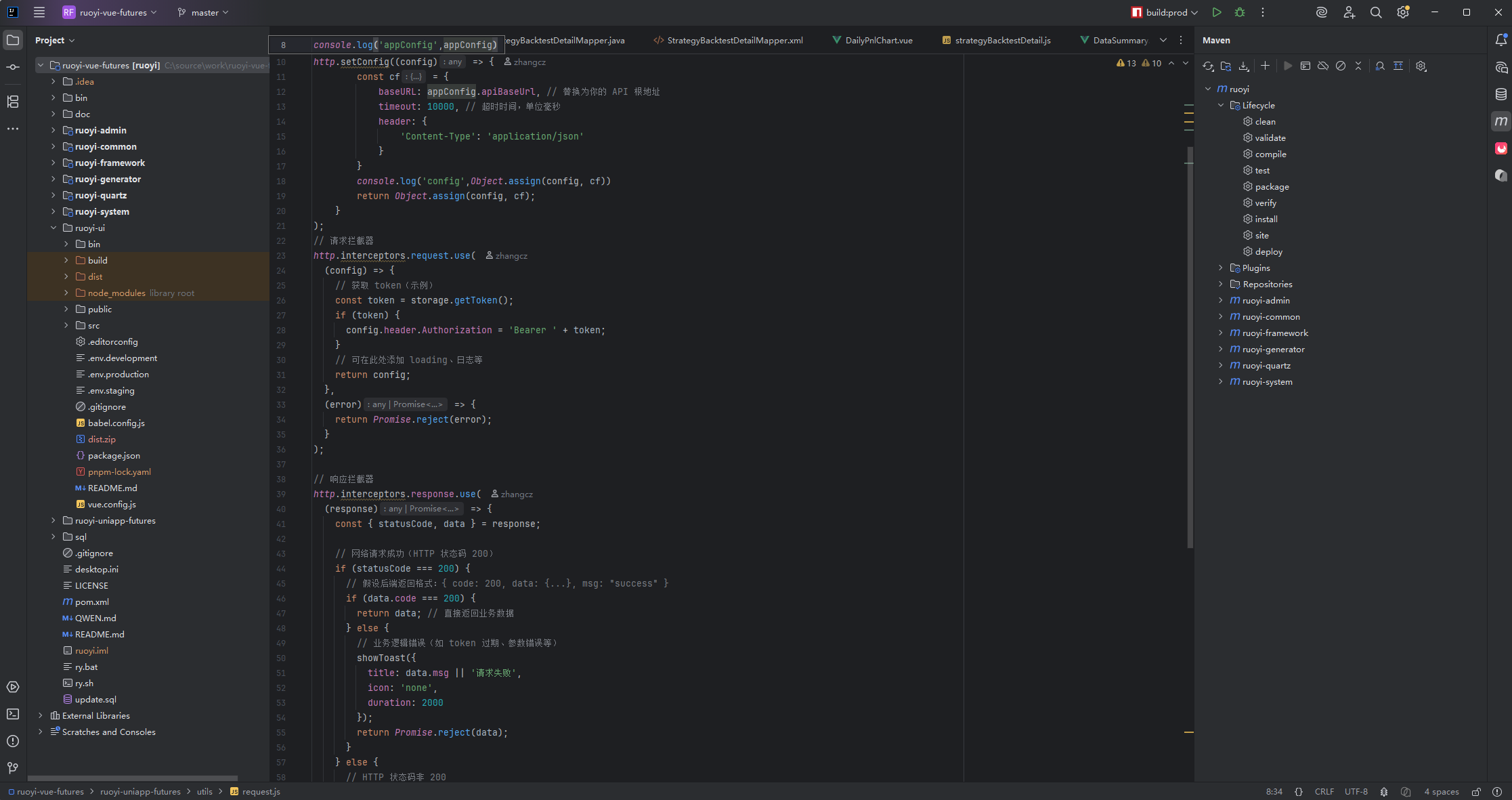
Task: Open the Commit tool window
Action: [x=13, y=67]
